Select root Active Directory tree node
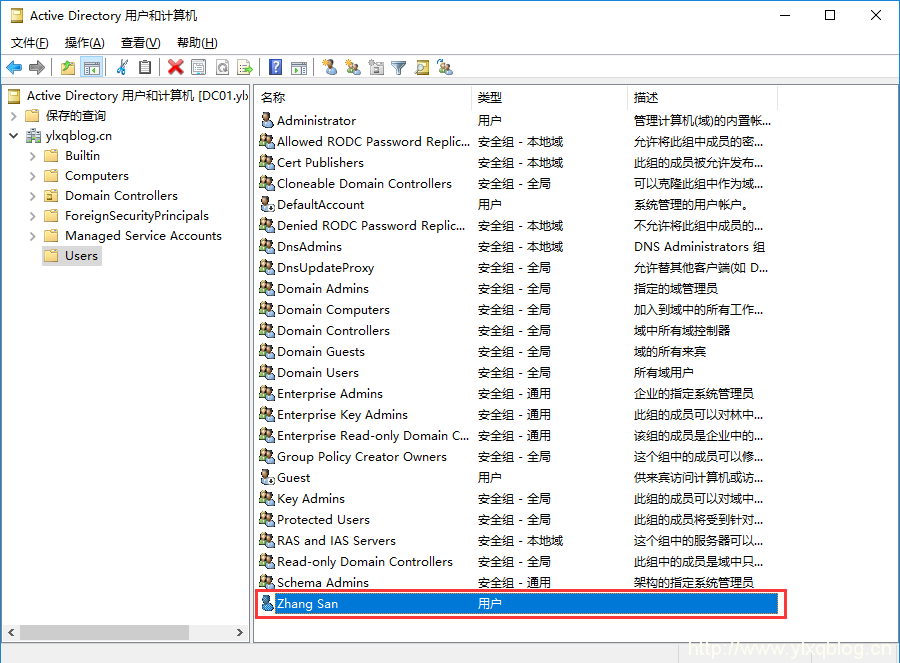900x663 pixels. coord(137,96)
